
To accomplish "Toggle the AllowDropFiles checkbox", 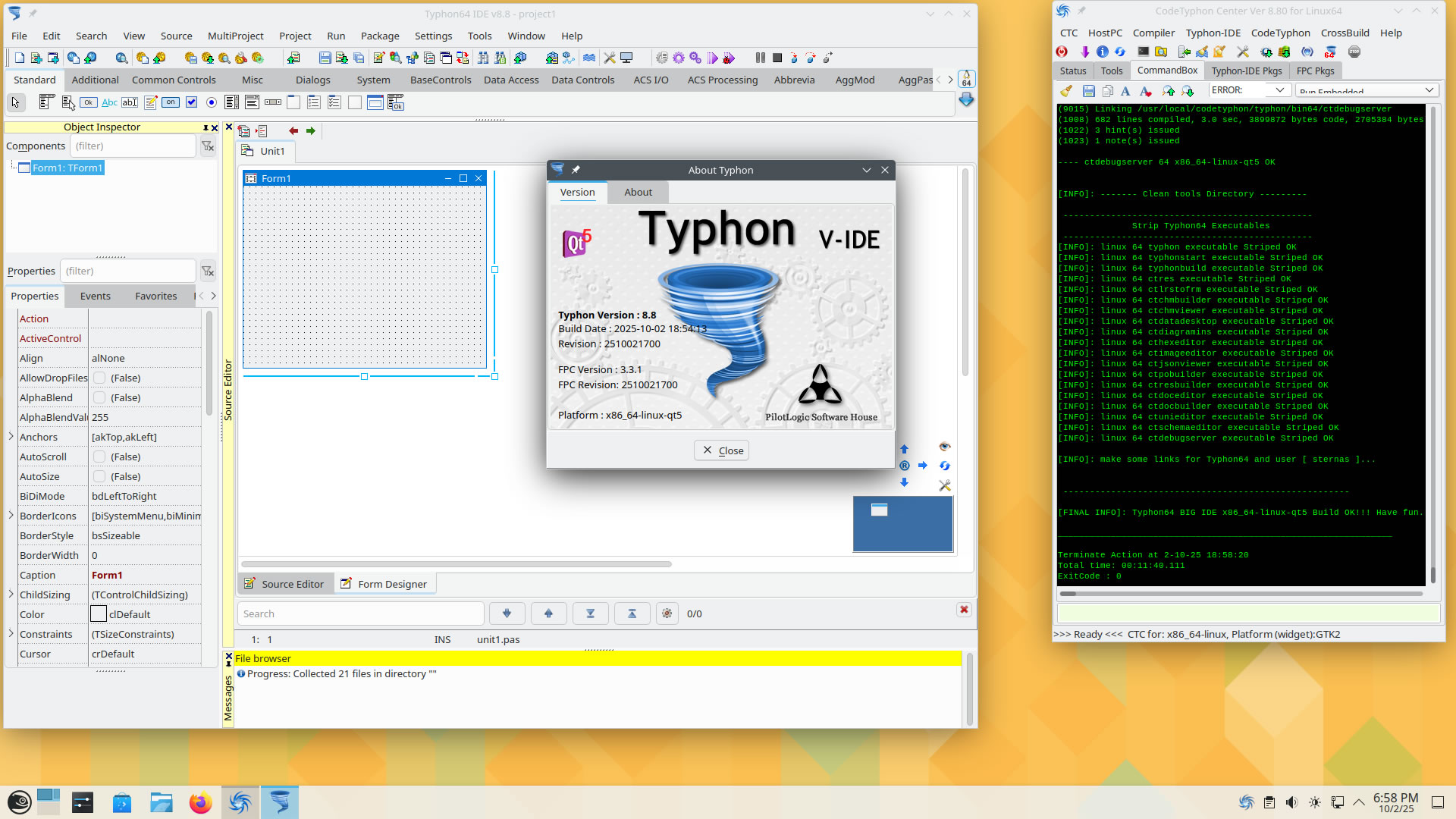I will click(99, 378).
